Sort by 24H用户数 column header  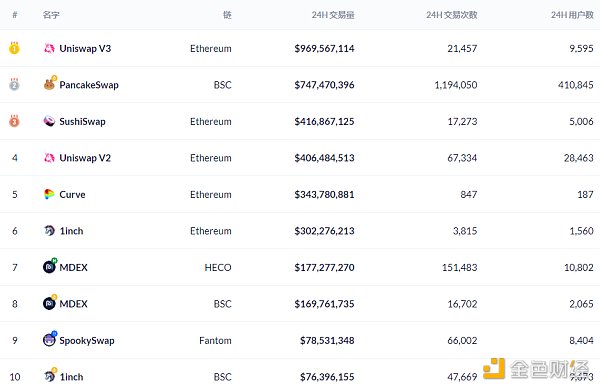572,15
